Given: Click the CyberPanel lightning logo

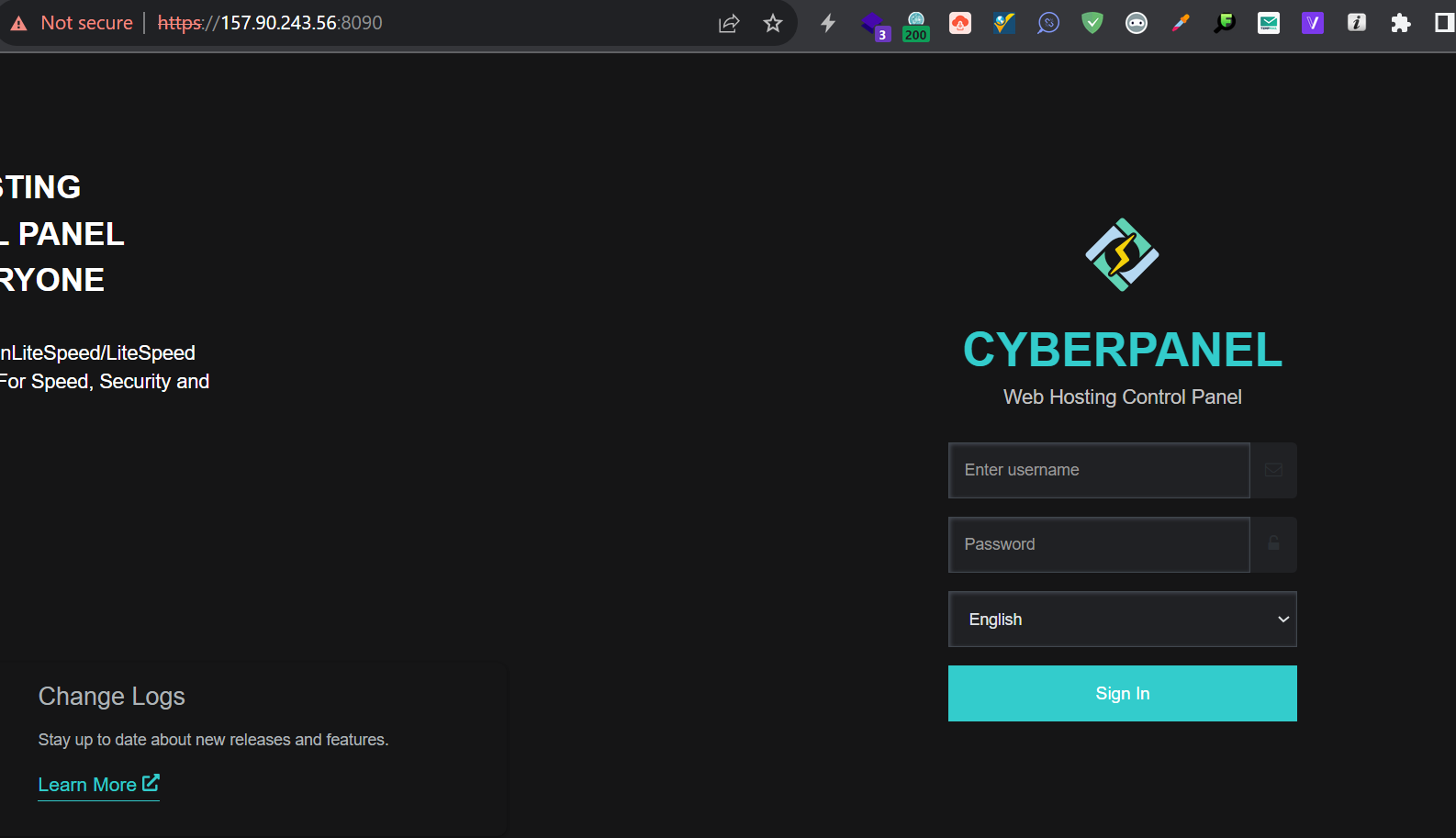Looking at the screenshot, I should click(x=1122, y=254).
